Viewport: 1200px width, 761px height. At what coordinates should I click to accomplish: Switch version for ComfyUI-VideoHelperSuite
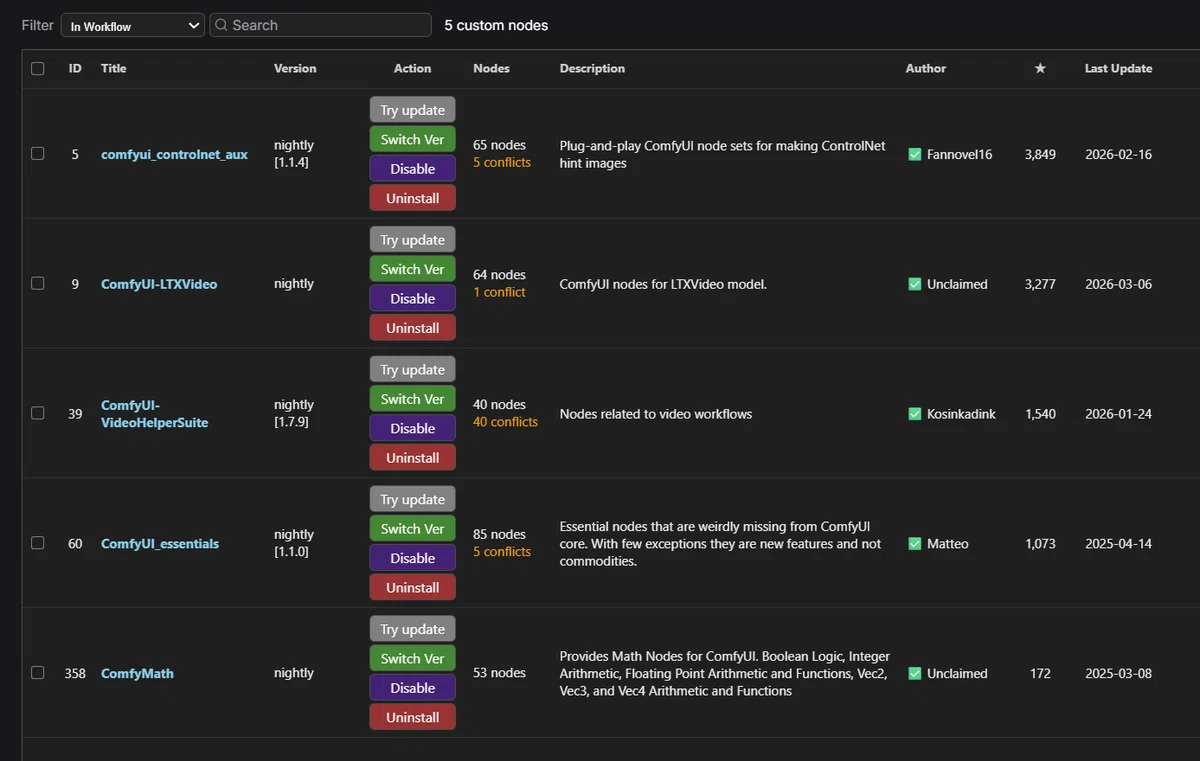(412, 399)
